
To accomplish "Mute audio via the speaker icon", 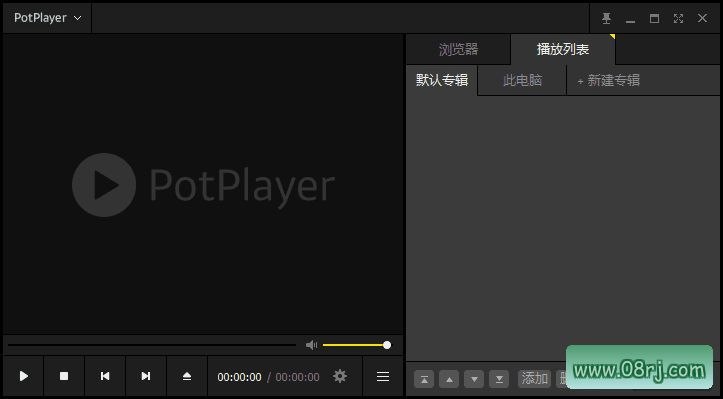I will tap(312, 345).
